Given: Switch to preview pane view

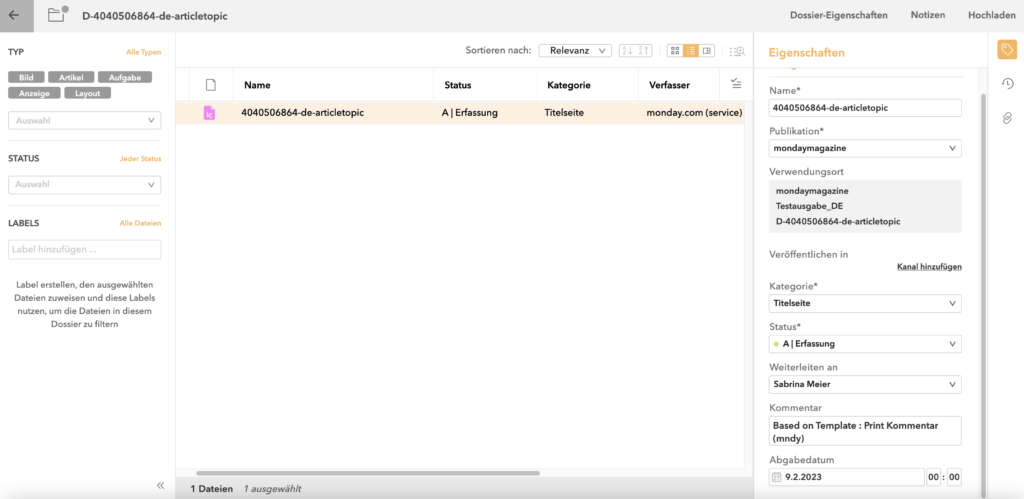Looking at the screenshot, I should 707,50.
